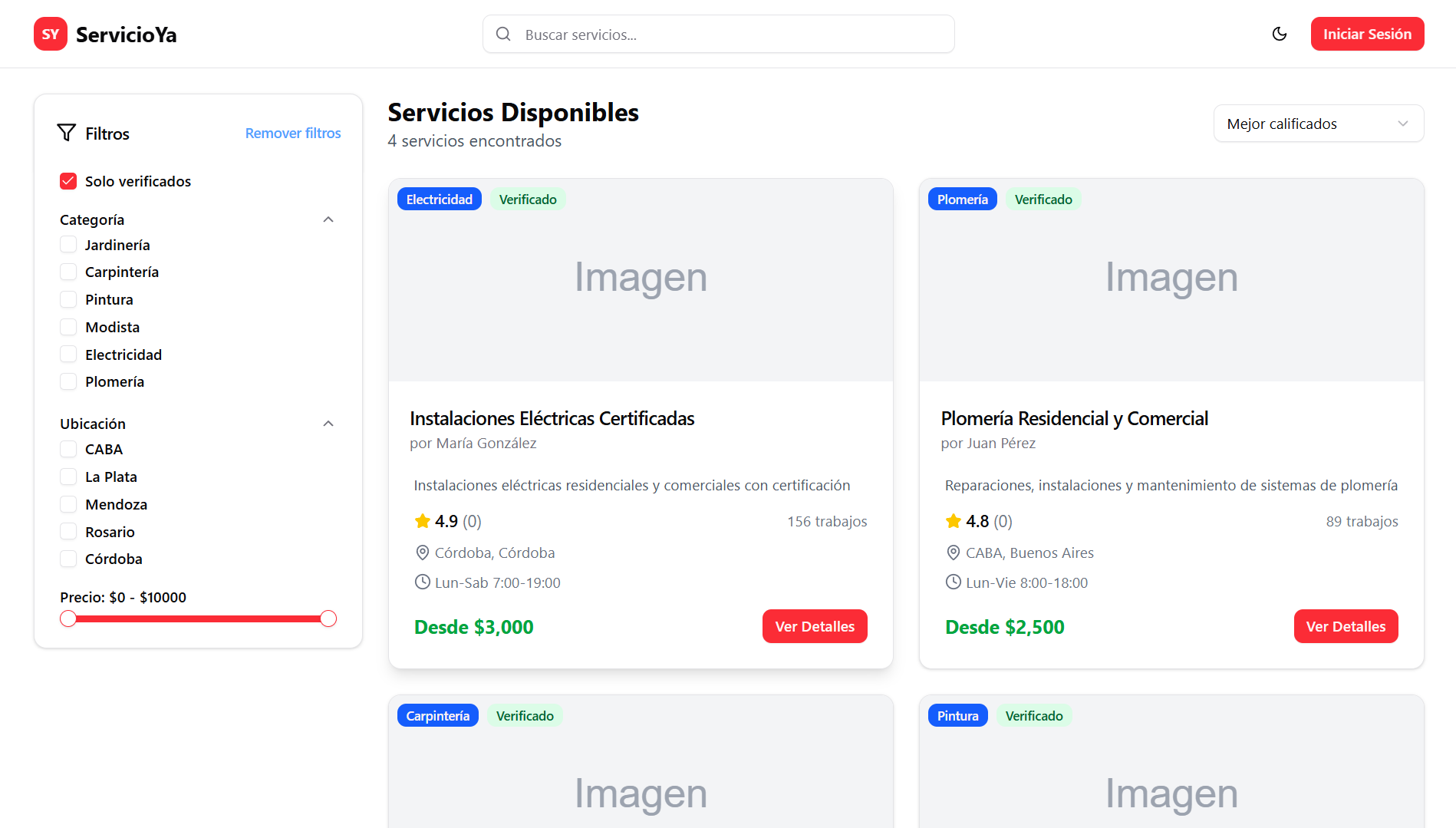This screenshot has width=1456, height=828.
Task: Open Plomería Residencial card image
Action: click(1171, 280)
